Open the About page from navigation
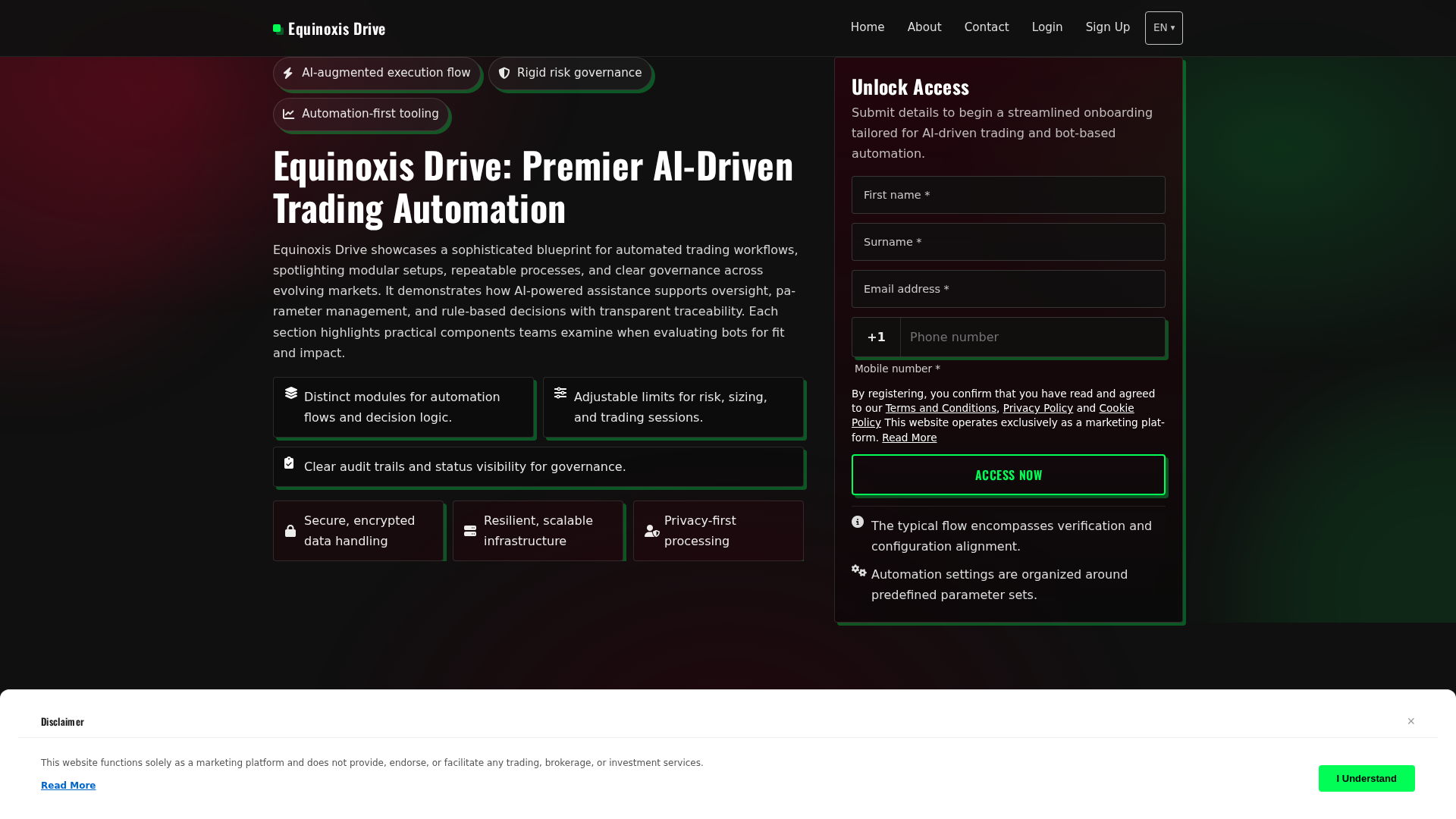This screenshot has width=1456, height=819. [x=924, y=27]
